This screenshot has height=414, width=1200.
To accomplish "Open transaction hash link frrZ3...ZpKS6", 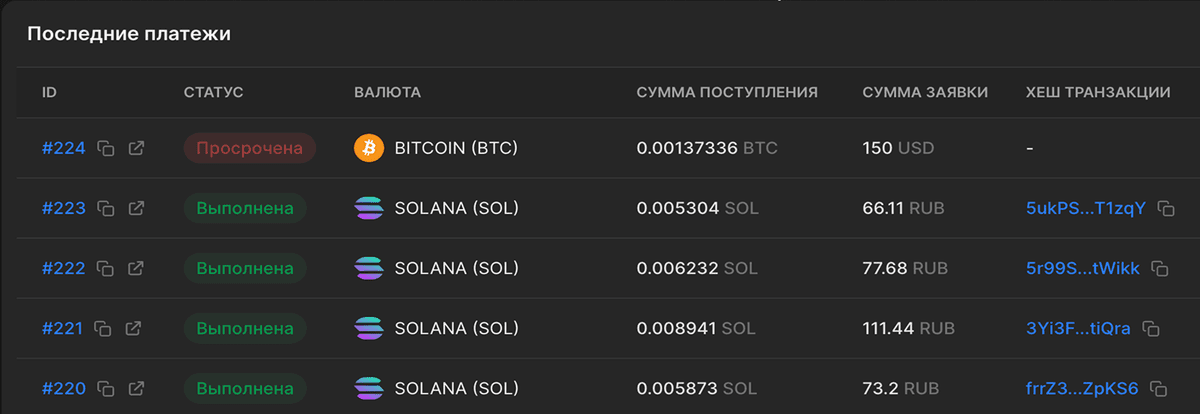I will (1082, 389).
